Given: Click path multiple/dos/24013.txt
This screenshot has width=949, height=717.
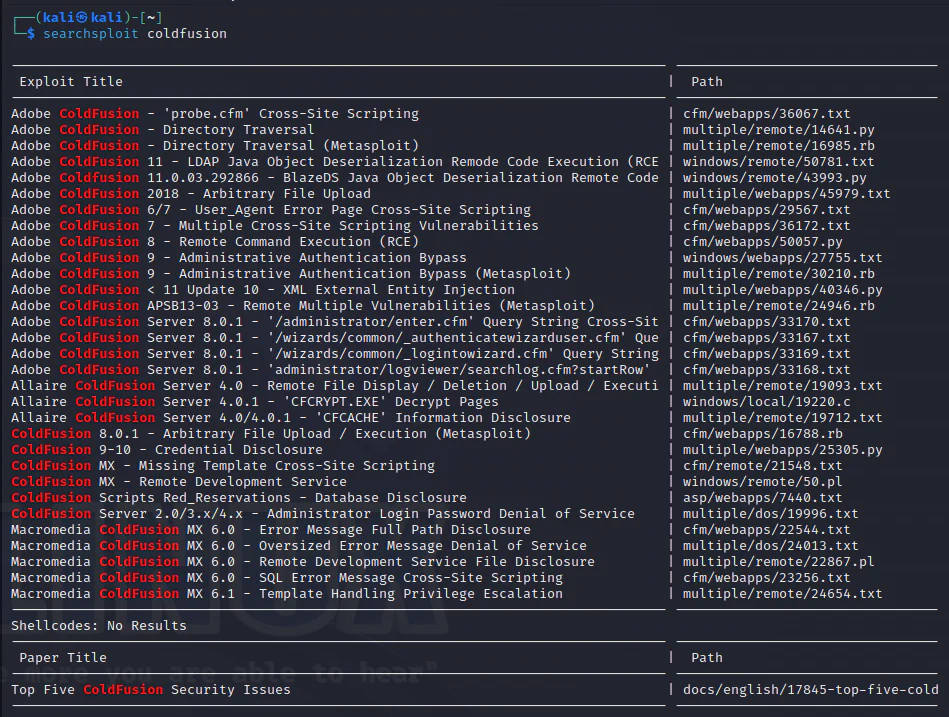Looking at the screenshot, I should (770, 546).
